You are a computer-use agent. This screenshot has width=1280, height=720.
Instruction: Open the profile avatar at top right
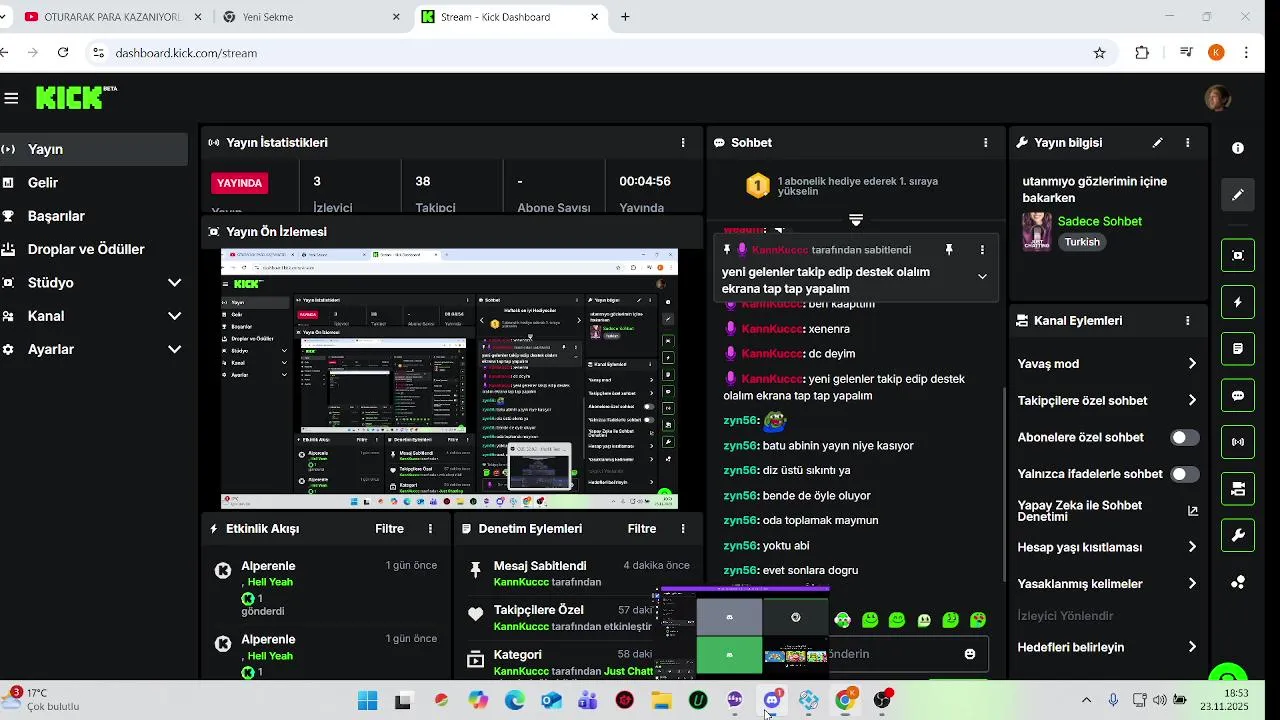click(x=1217, y=98)
